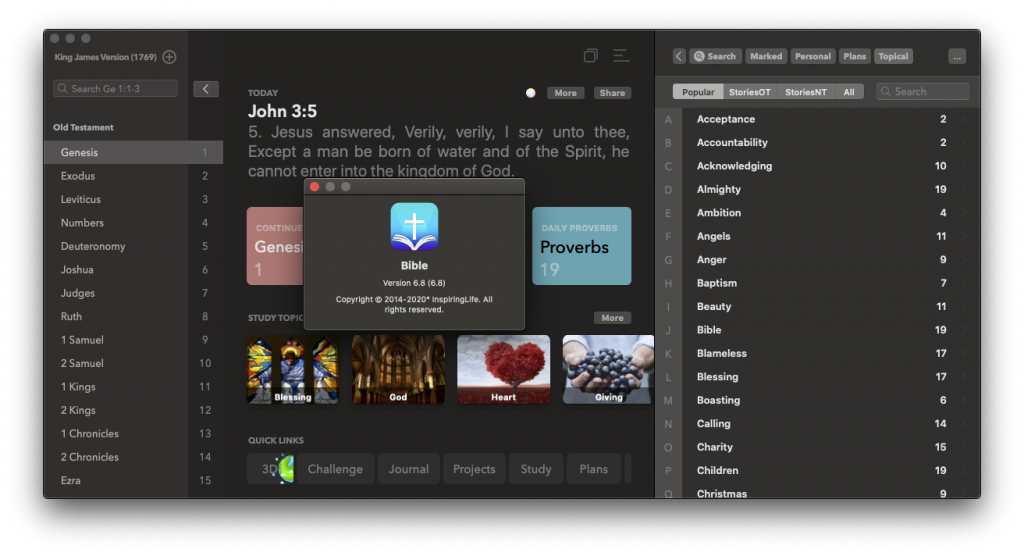Click the topics Search input field
The width and height of the screenshot is (1024, 556).
click(x=923, y=91)
